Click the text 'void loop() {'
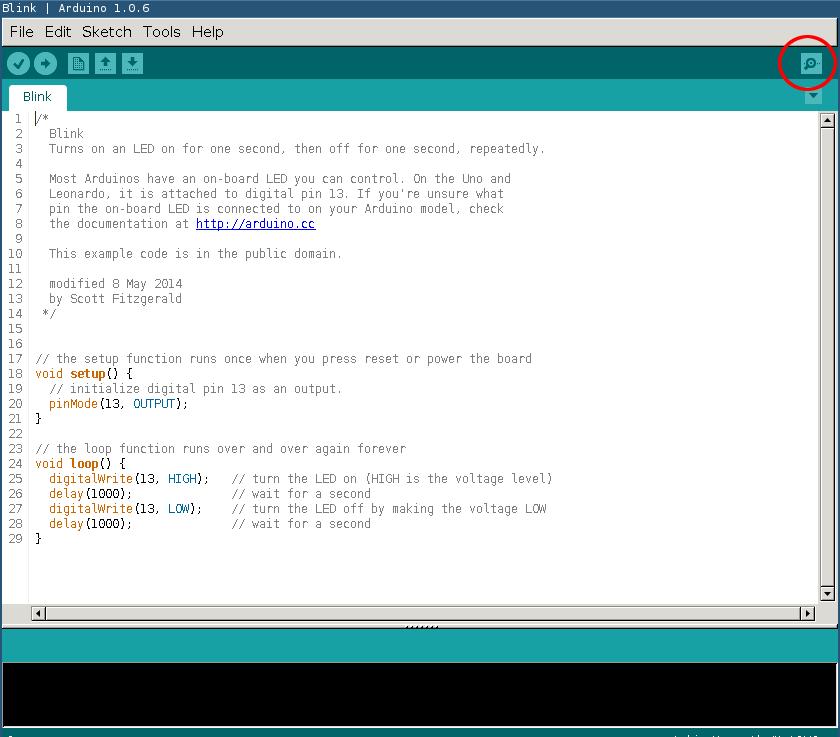 [80, 464]
